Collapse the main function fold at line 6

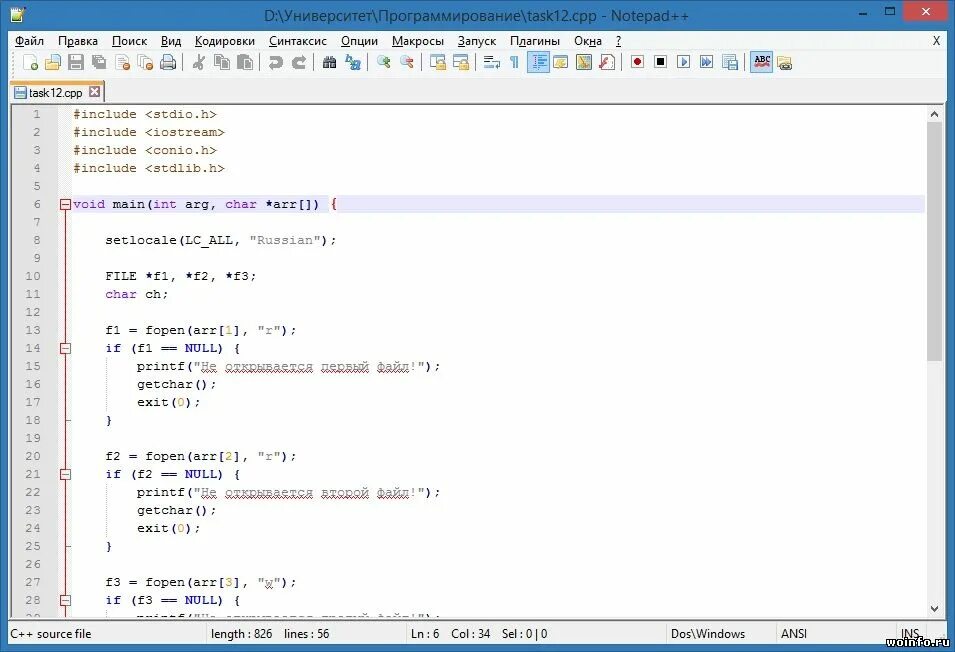tap(65, 205)
